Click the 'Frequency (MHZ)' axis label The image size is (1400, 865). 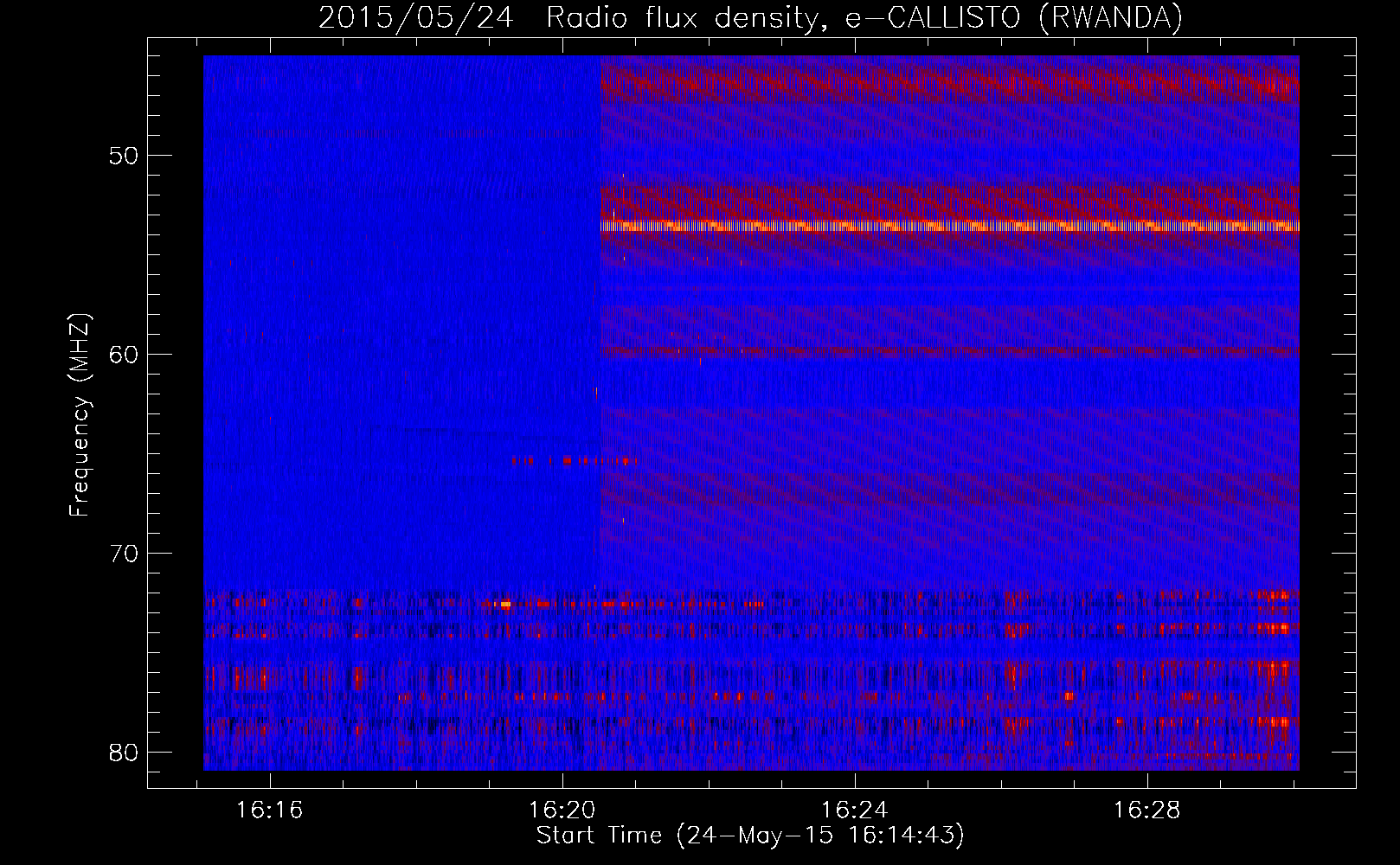80,415
